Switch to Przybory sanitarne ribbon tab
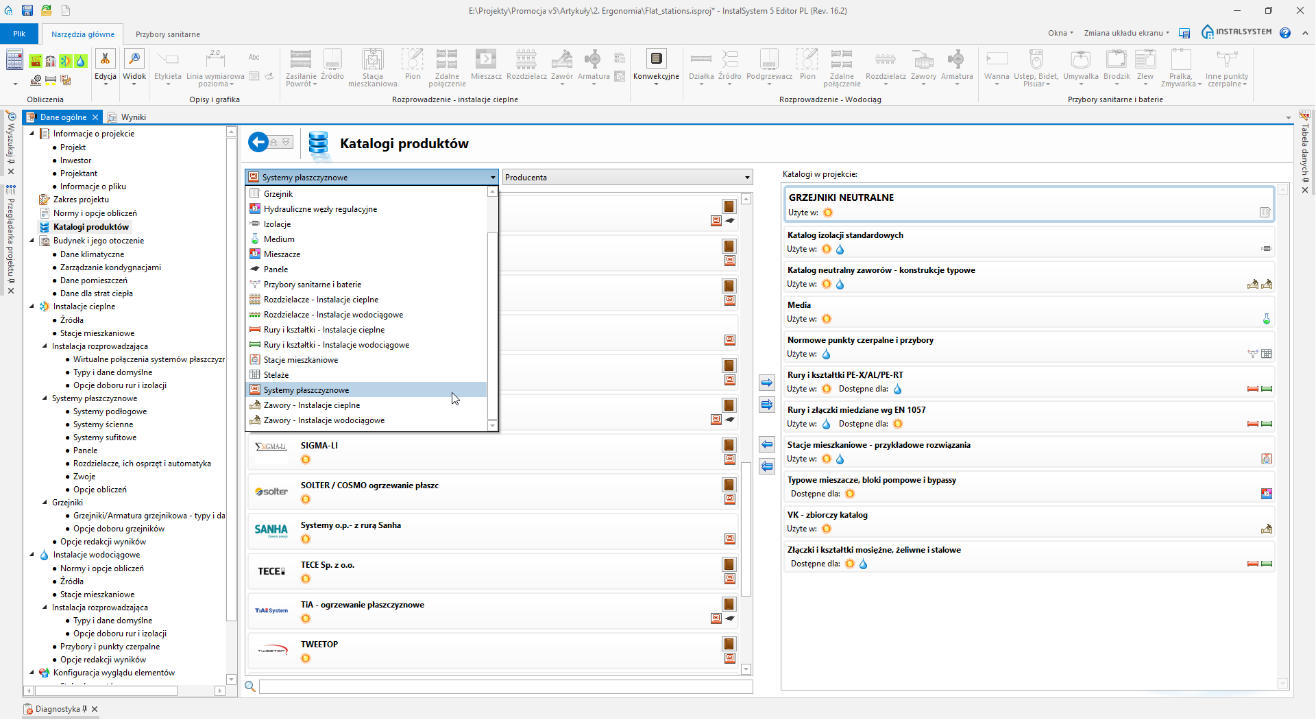Viewport: 1316px width, 720px height. tap(168, 33)
